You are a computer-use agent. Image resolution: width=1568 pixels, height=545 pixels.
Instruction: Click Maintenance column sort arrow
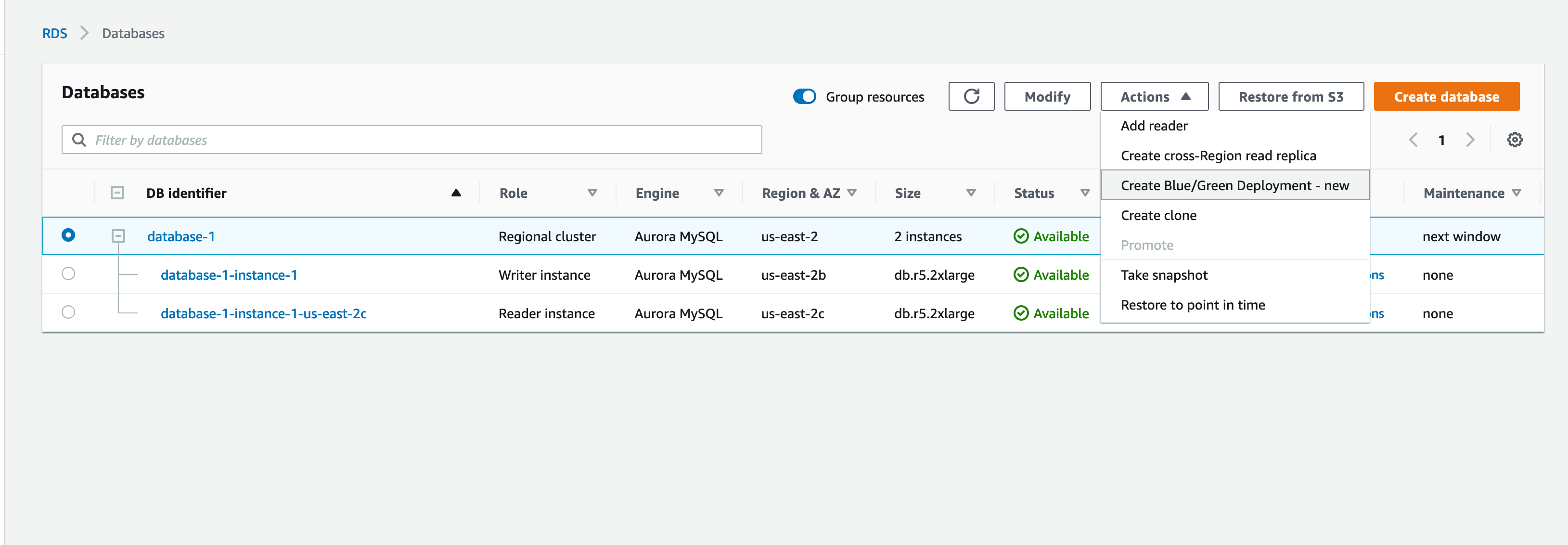[x=1516, y=193]
